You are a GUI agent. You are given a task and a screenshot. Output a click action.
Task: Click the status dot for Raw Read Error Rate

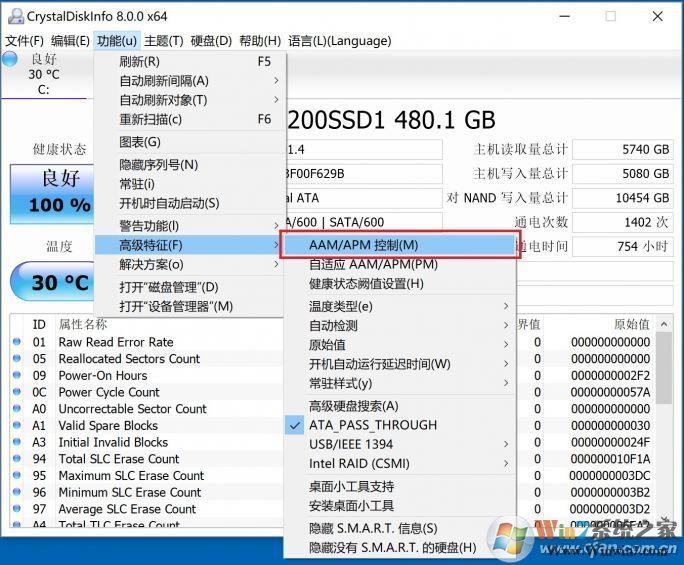point(17,342)
